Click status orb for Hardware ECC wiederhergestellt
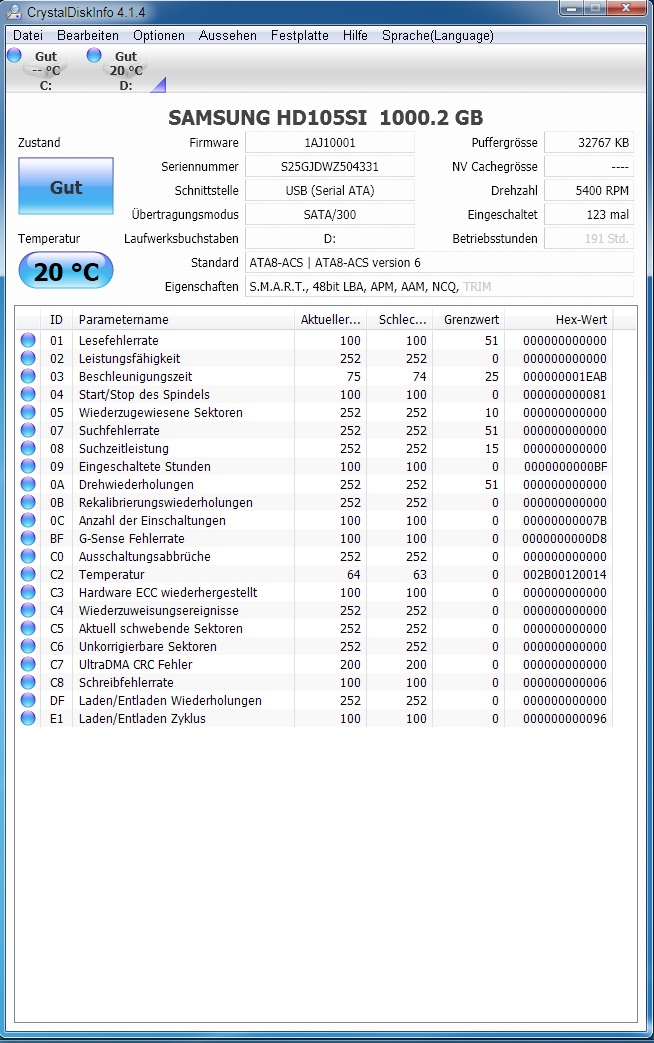 pyautogui.click(x=28, y=591)
